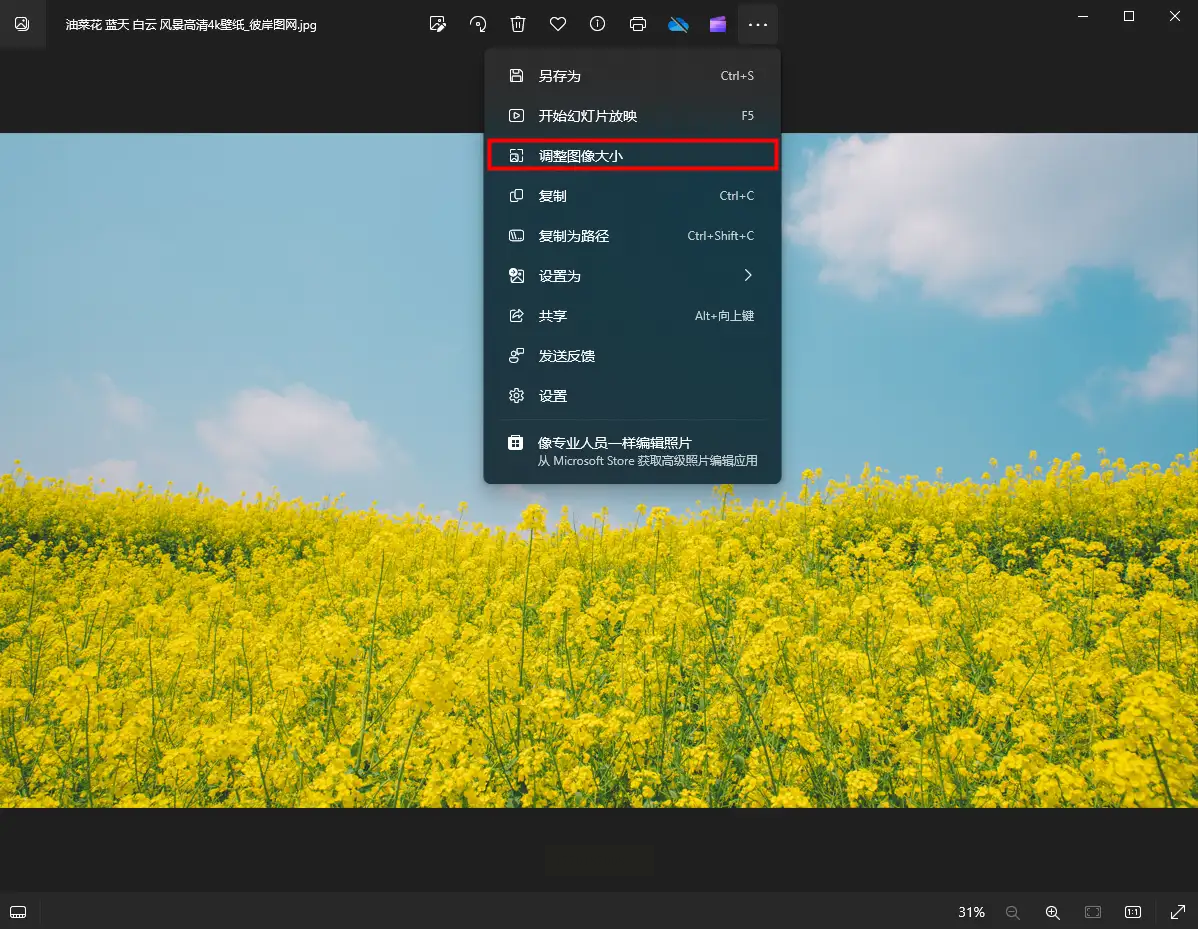Viewport: 1198px width, 929px height.
Task: Click the OneDrive cloud icon
Action: tap(678, 24)
